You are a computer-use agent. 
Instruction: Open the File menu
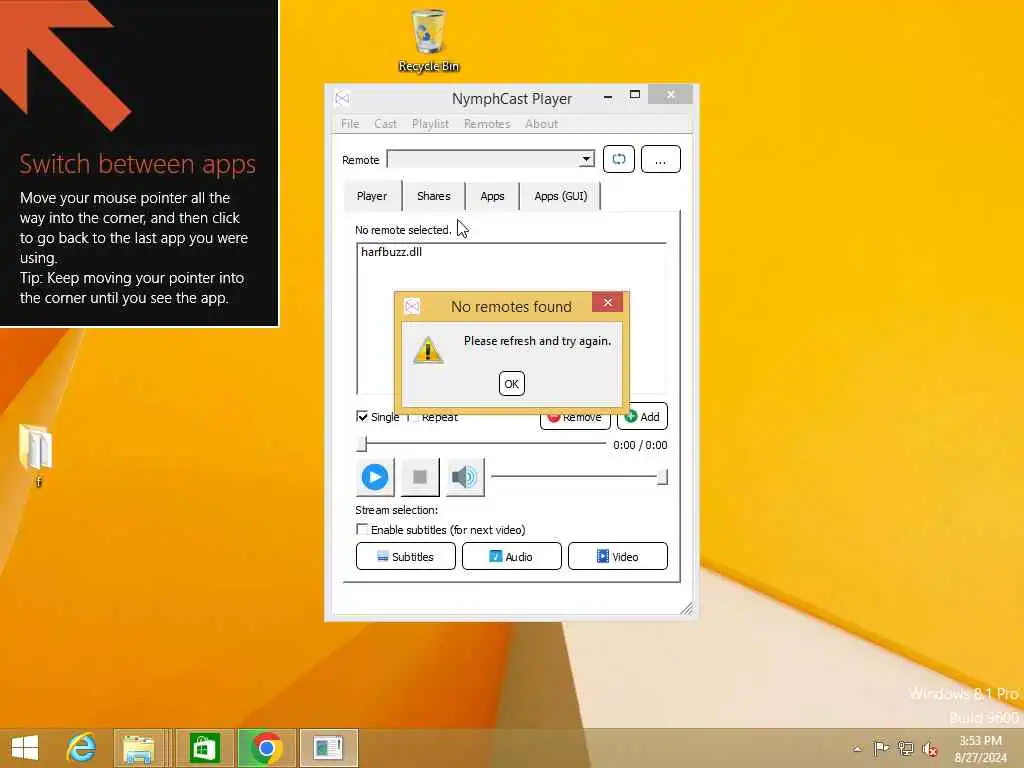point(350,123)
